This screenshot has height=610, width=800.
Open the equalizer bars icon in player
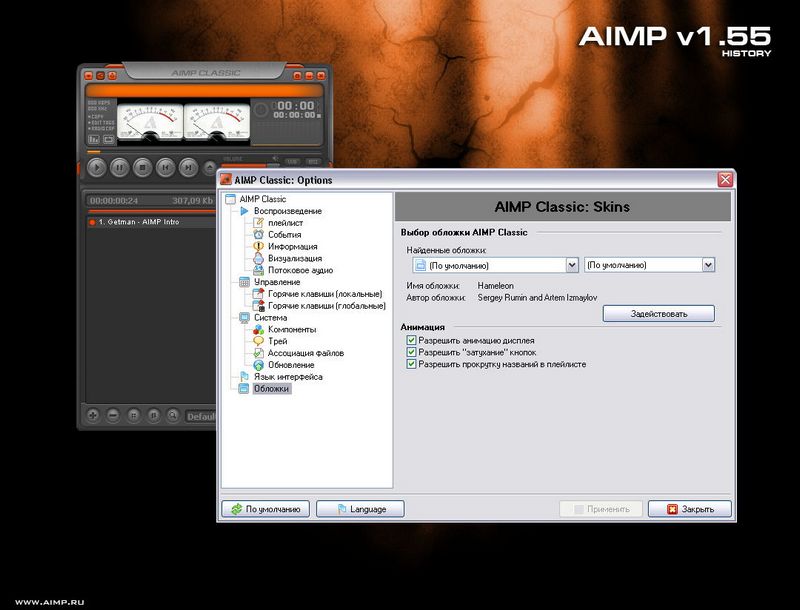click(x=94, y=139)
